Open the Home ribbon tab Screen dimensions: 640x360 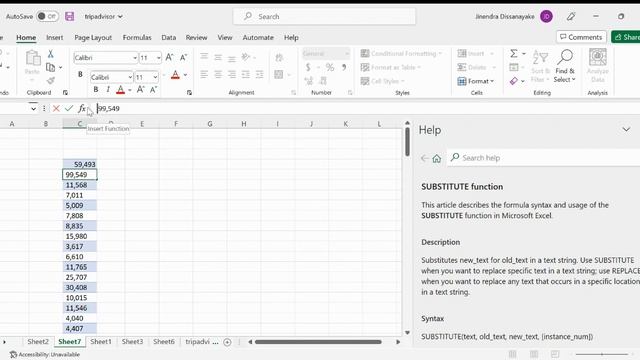click(x=26, y=38)
